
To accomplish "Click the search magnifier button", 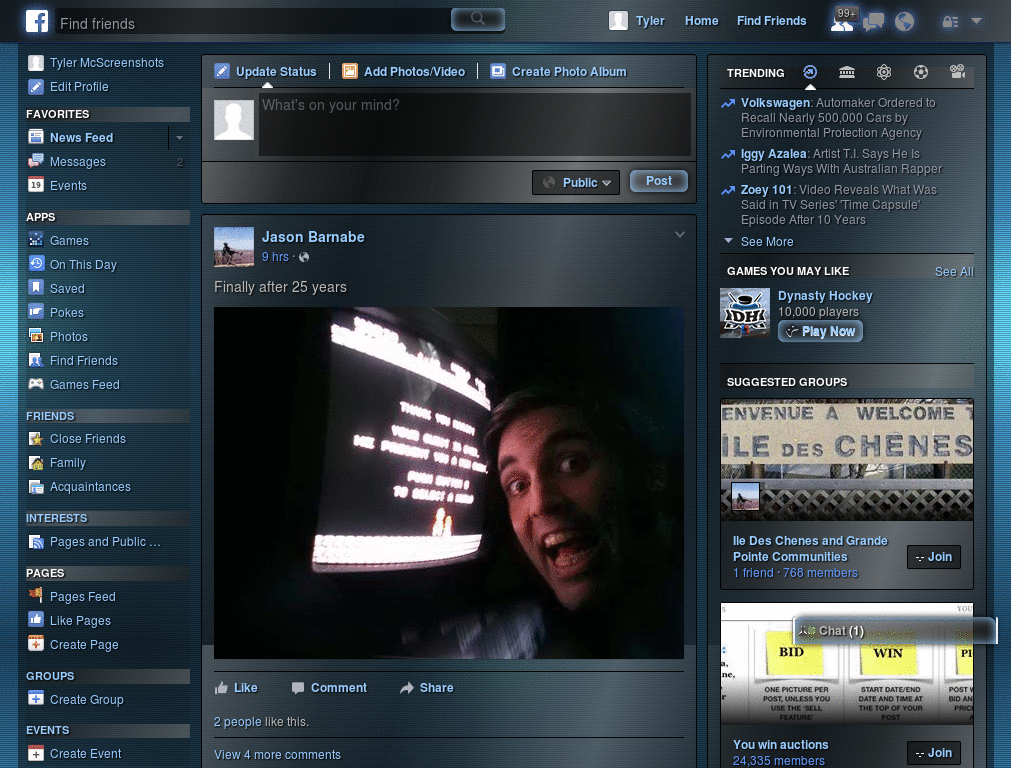I will [477, 19].
